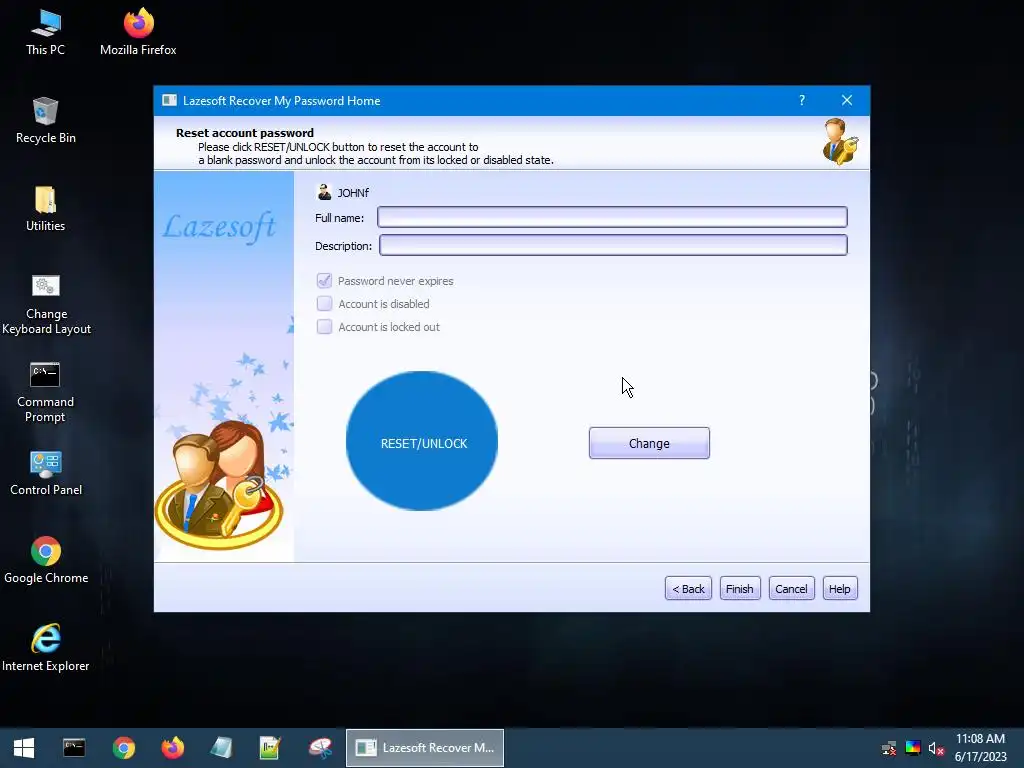Launch Chrome from the taskbar
This screenshot has width=1024, height=768.
(x=123, y=748)
